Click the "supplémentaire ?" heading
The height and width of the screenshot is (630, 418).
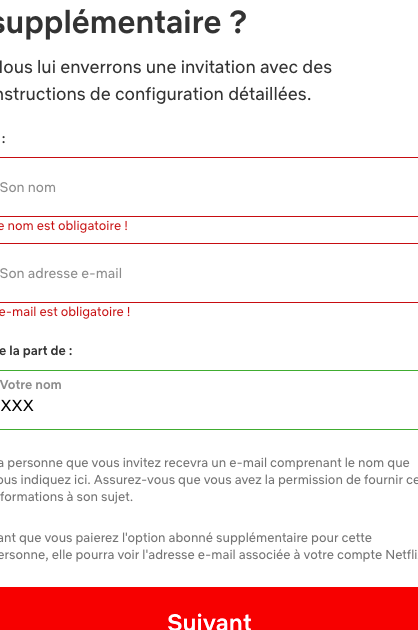coord(122,22)
